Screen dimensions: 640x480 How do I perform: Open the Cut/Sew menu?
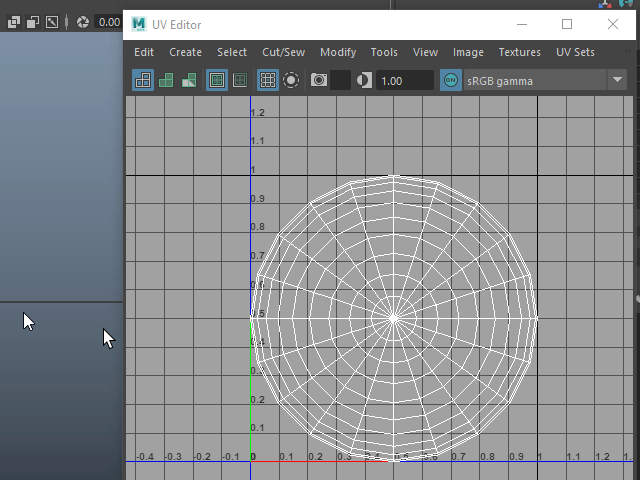tap(283, 52)
